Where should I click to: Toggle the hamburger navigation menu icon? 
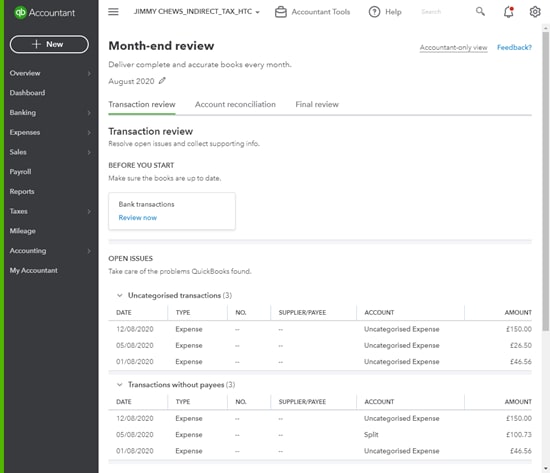(113, 12)
